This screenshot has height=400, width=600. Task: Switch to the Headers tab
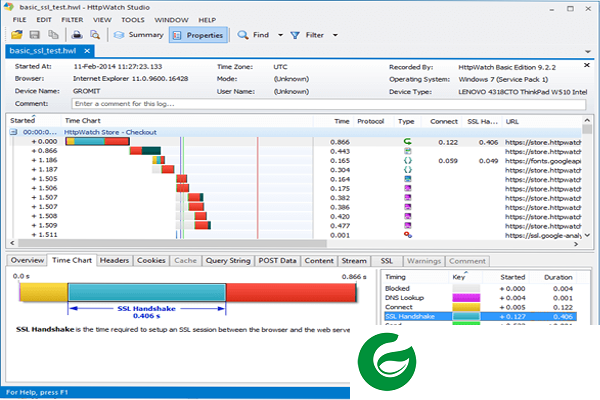pos(114,261)
